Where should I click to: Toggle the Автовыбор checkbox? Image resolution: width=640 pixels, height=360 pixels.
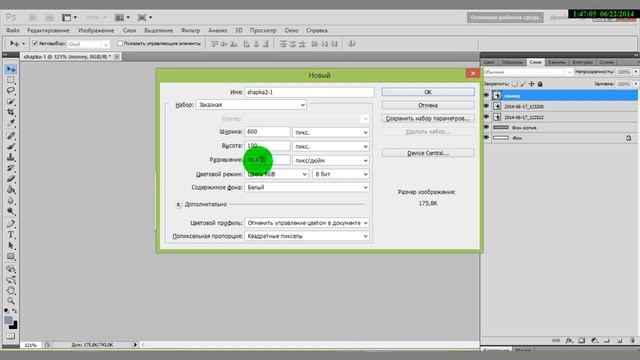pos(35,43)
